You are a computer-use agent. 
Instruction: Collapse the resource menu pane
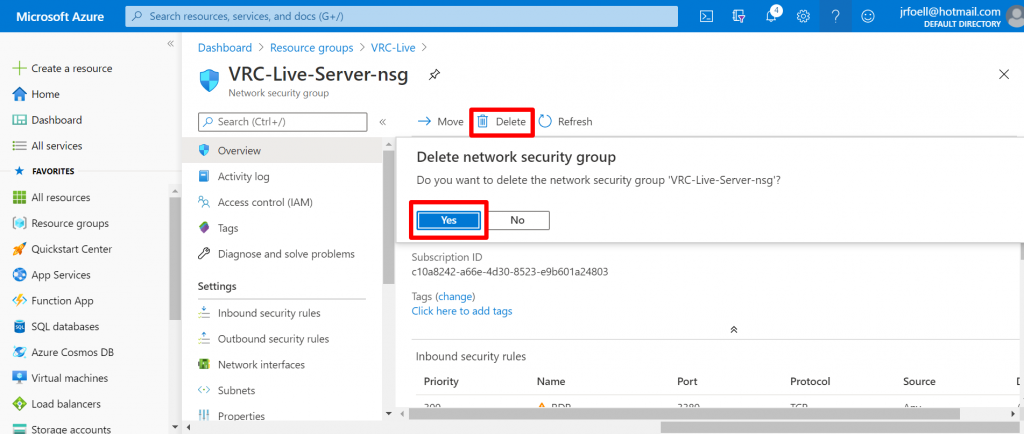pyautogui.click(x=383, y=121)
